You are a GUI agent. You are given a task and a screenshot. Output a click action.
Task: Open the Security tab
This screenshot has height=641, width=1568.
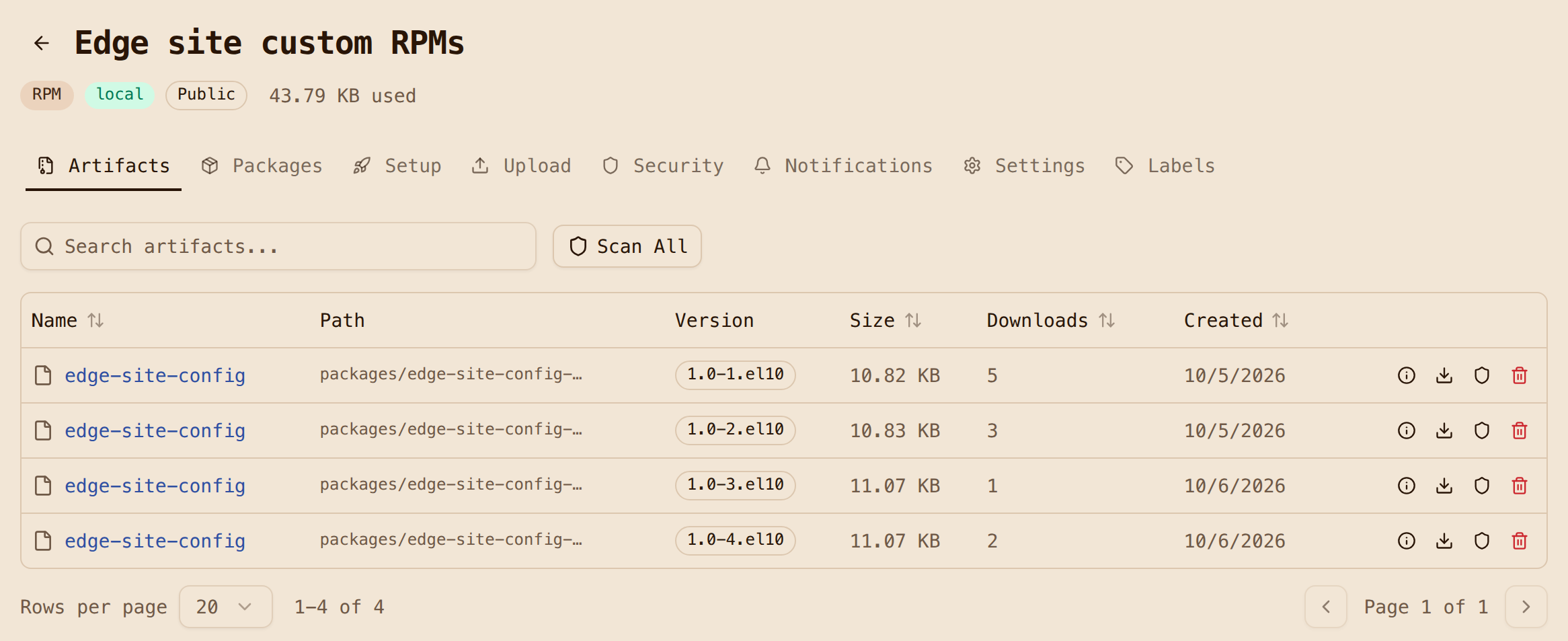click(x=663, y=166)
